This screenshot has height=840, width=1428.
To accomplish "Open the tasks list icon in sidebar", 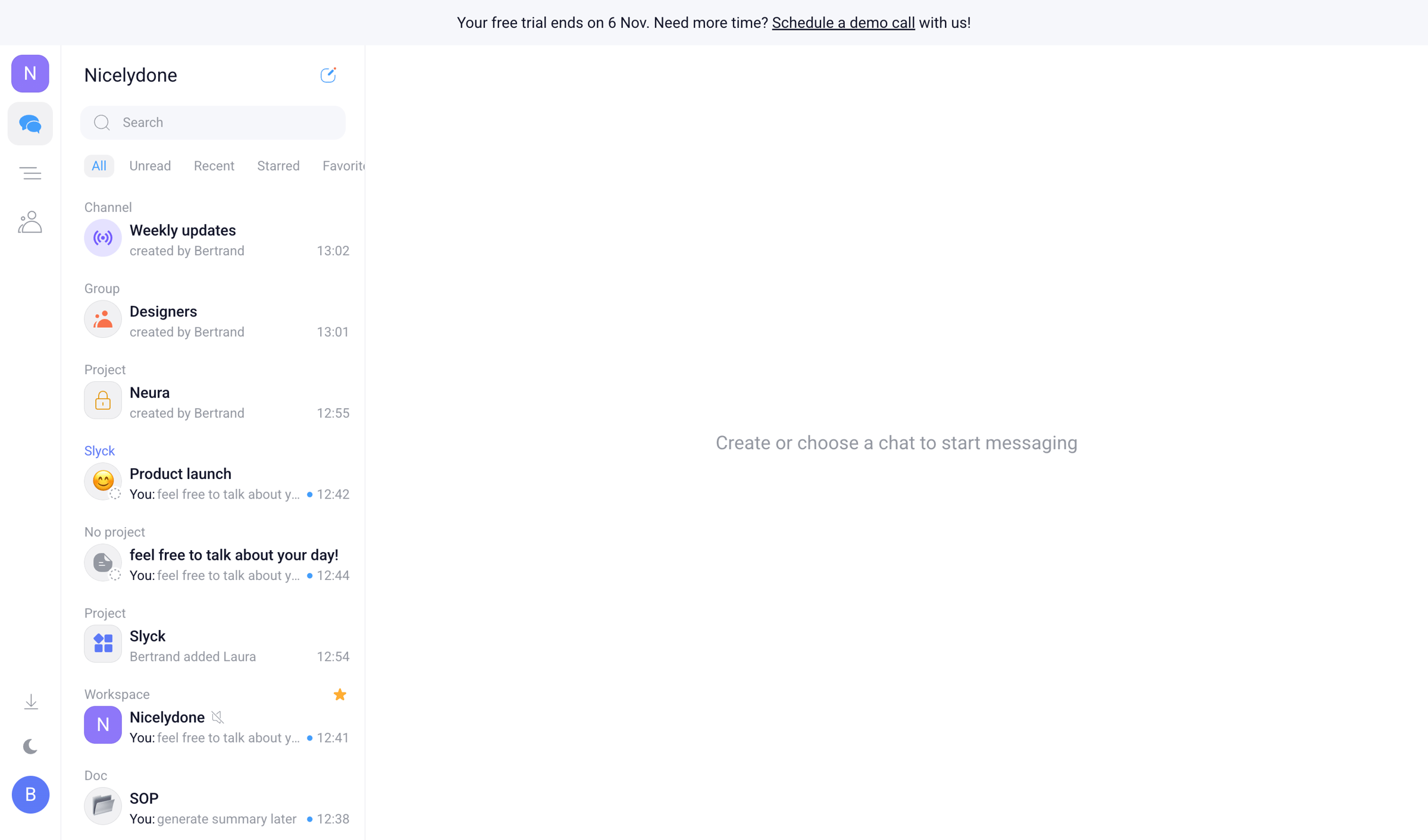I will 30,173.
